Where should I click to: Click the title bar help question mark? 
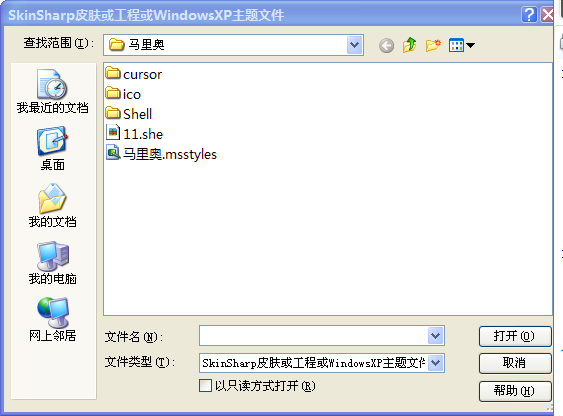[529, 15]
